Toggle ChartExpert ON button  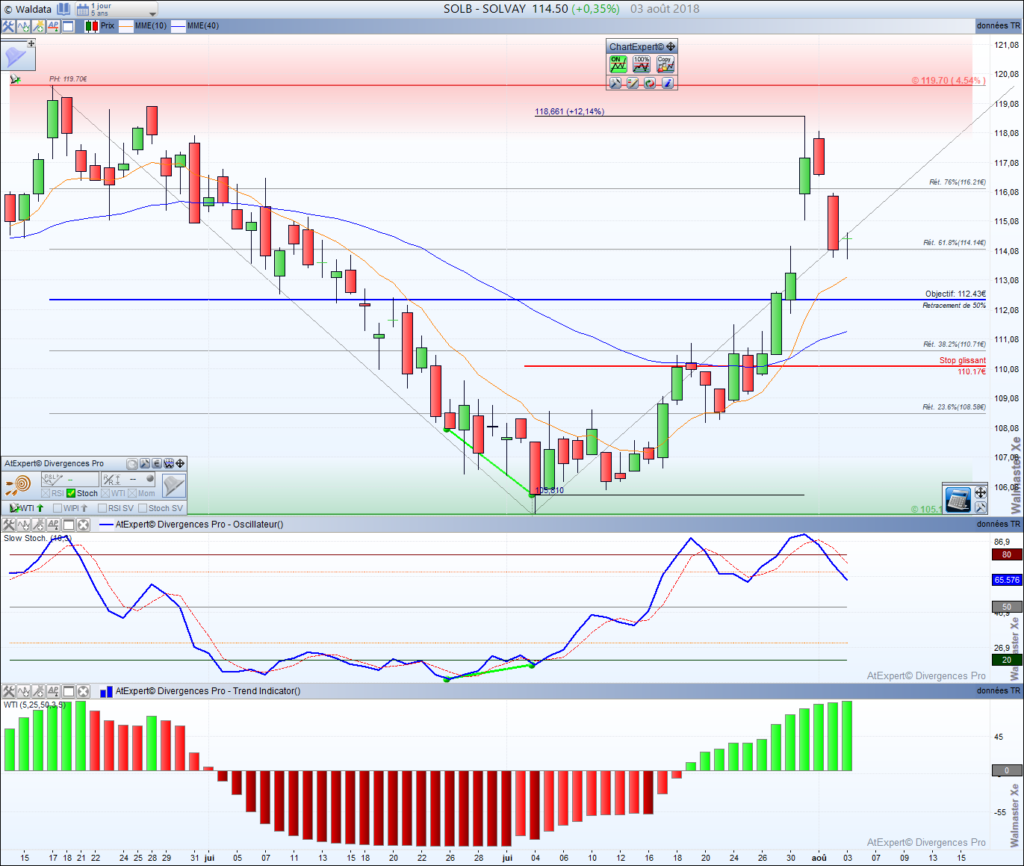click(618, 64)
